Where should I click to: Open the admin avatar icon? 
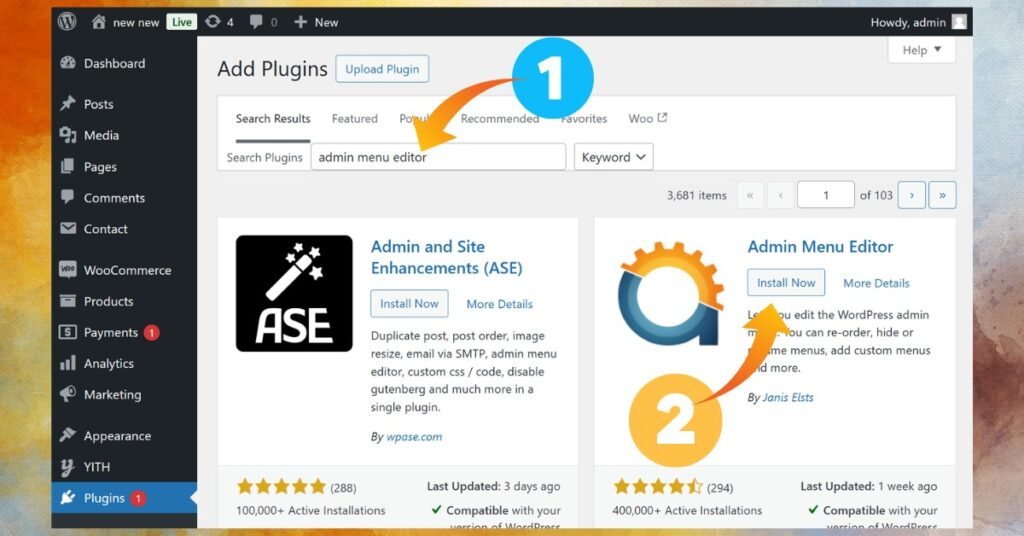pos(959,22)
